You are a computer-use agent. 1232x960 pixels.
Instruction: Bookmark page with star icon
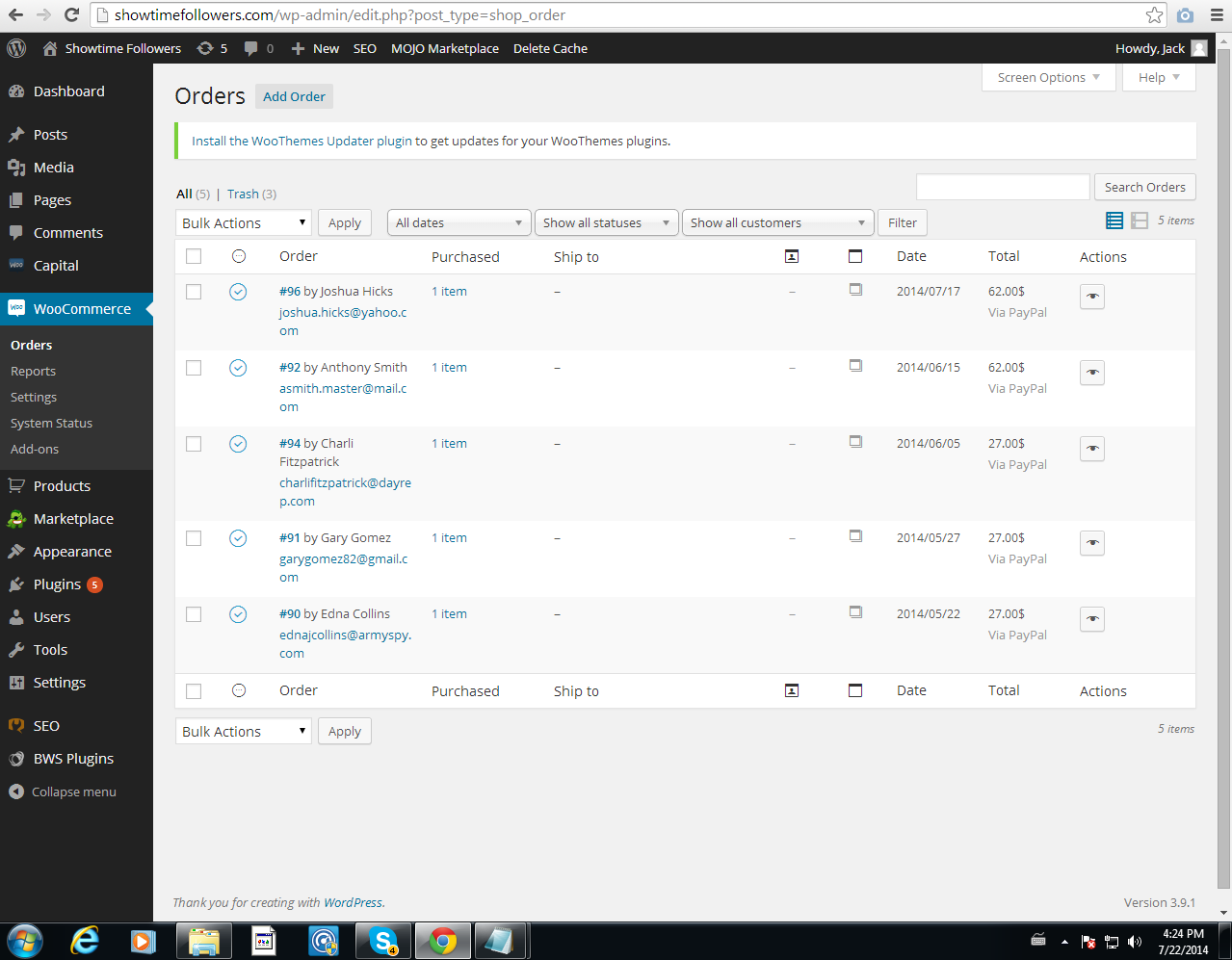1154,14
